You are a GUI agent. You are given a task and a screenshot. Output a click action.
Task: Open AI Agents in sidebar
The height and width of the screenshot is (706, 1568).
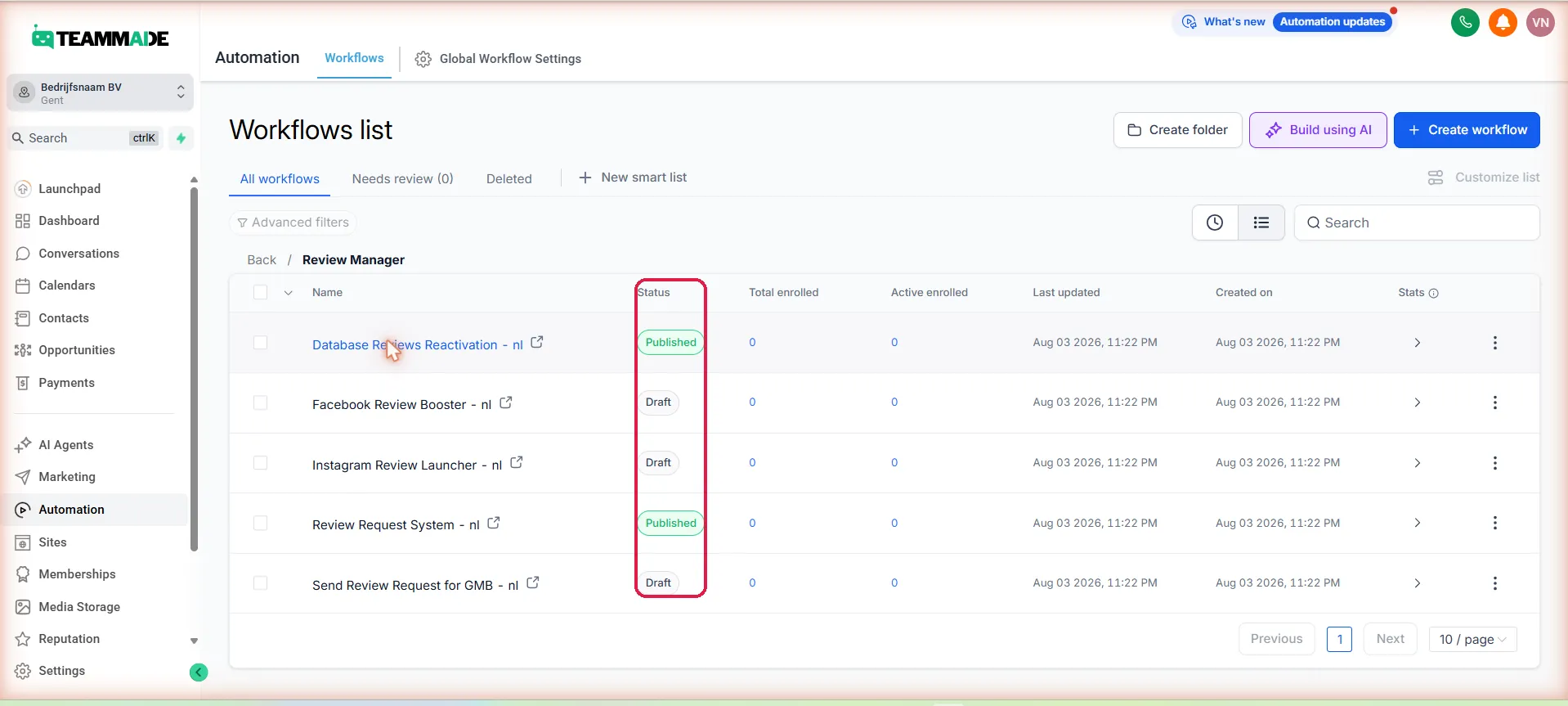click(65, 445)
